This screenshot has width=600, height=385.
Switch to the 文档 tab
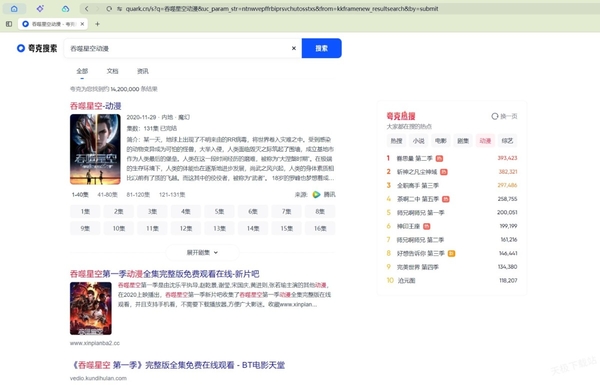112,71
